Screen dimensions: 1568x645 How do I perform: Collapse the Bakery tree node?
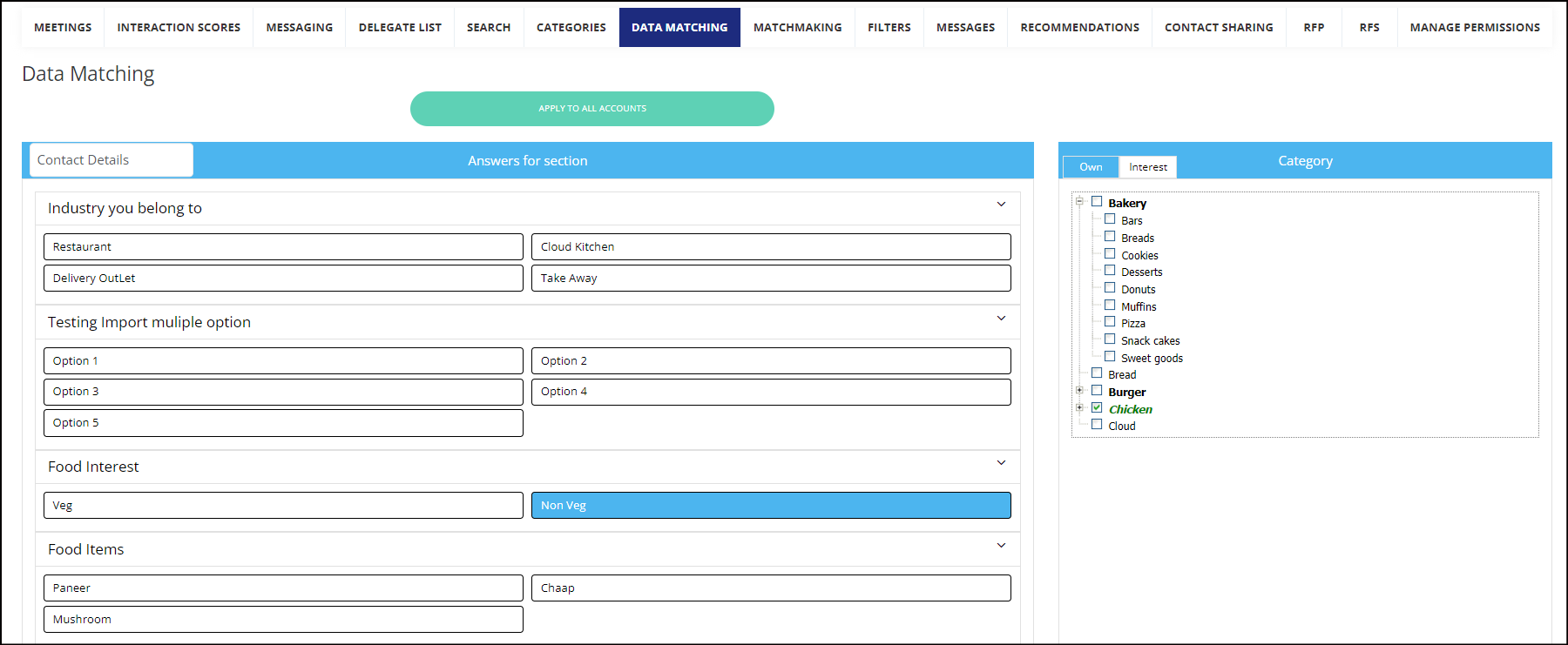[1079, 201]
